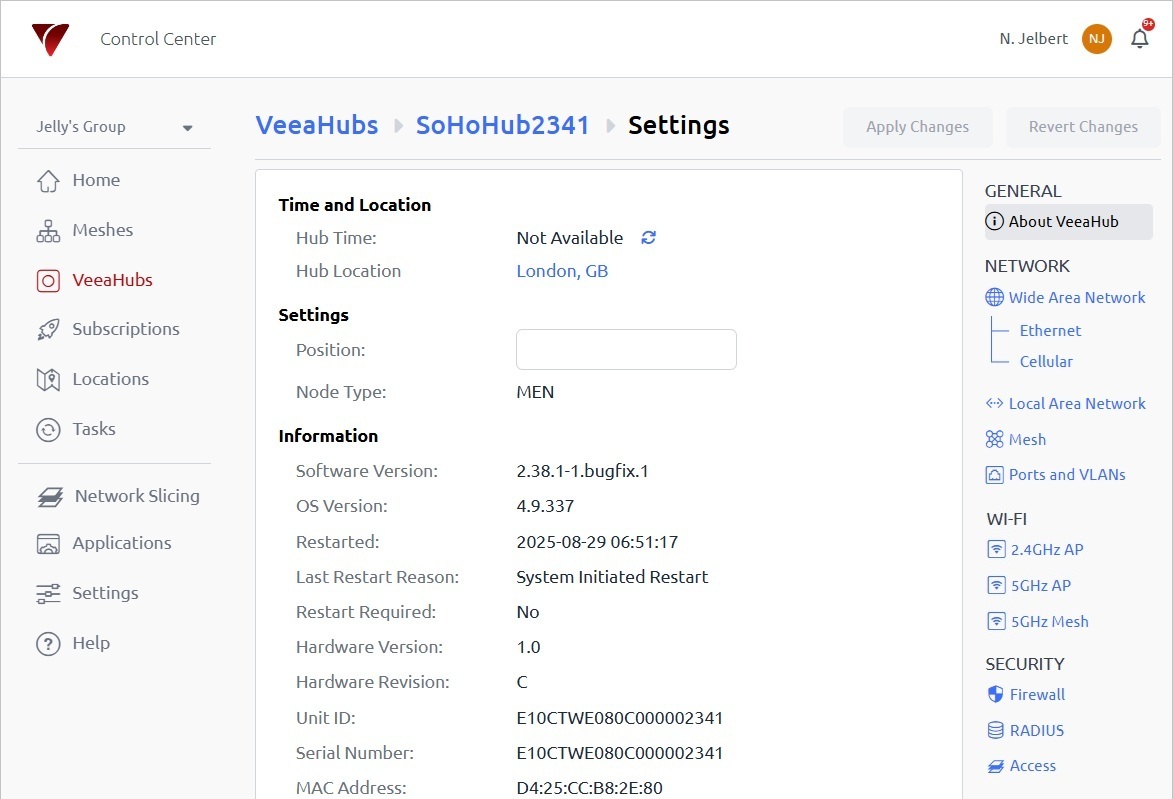
Task: Click software version 2.38.1-1.bugfix.1
Action: [582, 471]
